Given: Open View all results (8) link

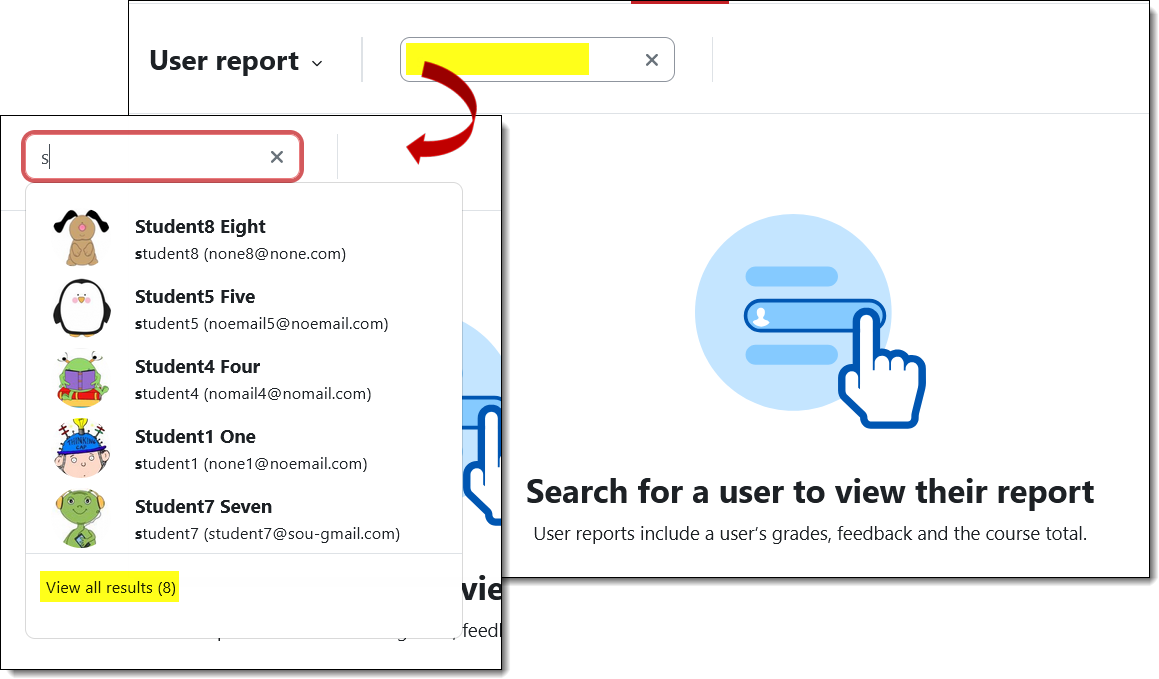Looking at the screenshot, I should coord(110,587).
